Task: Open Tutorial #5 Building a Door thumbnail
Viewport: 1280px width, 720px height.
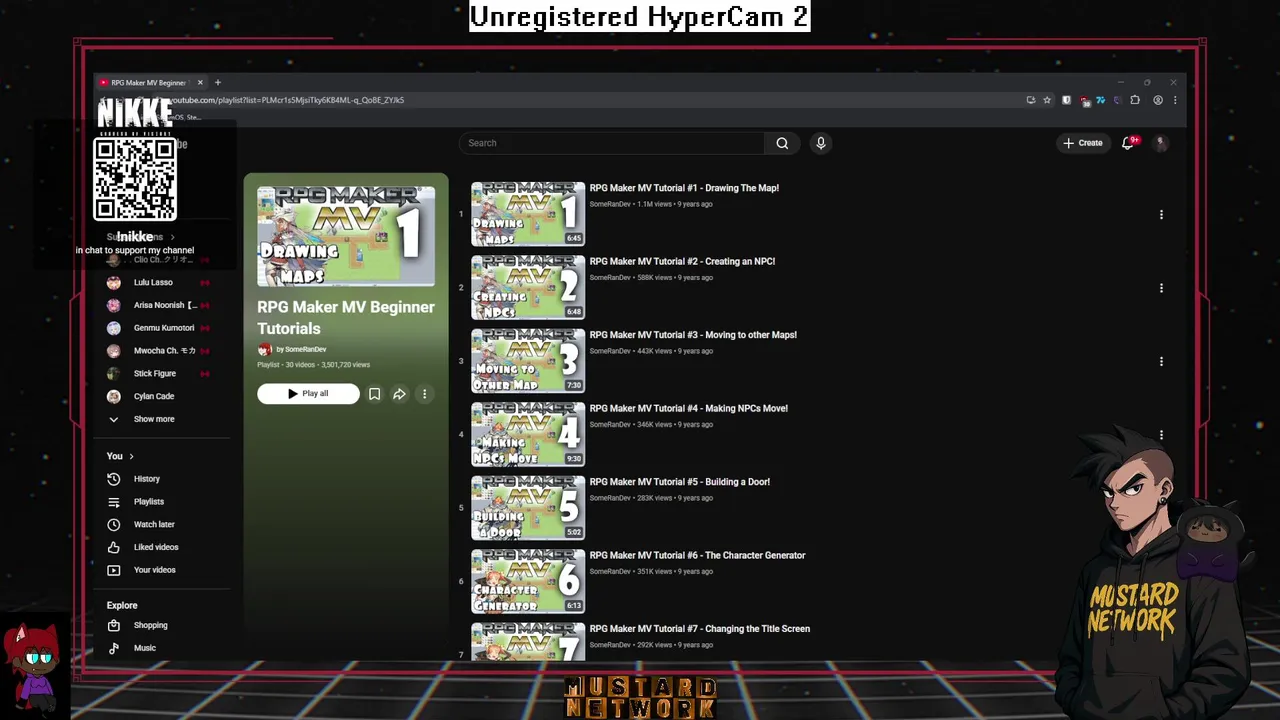Action: click(x=528, y=508)
